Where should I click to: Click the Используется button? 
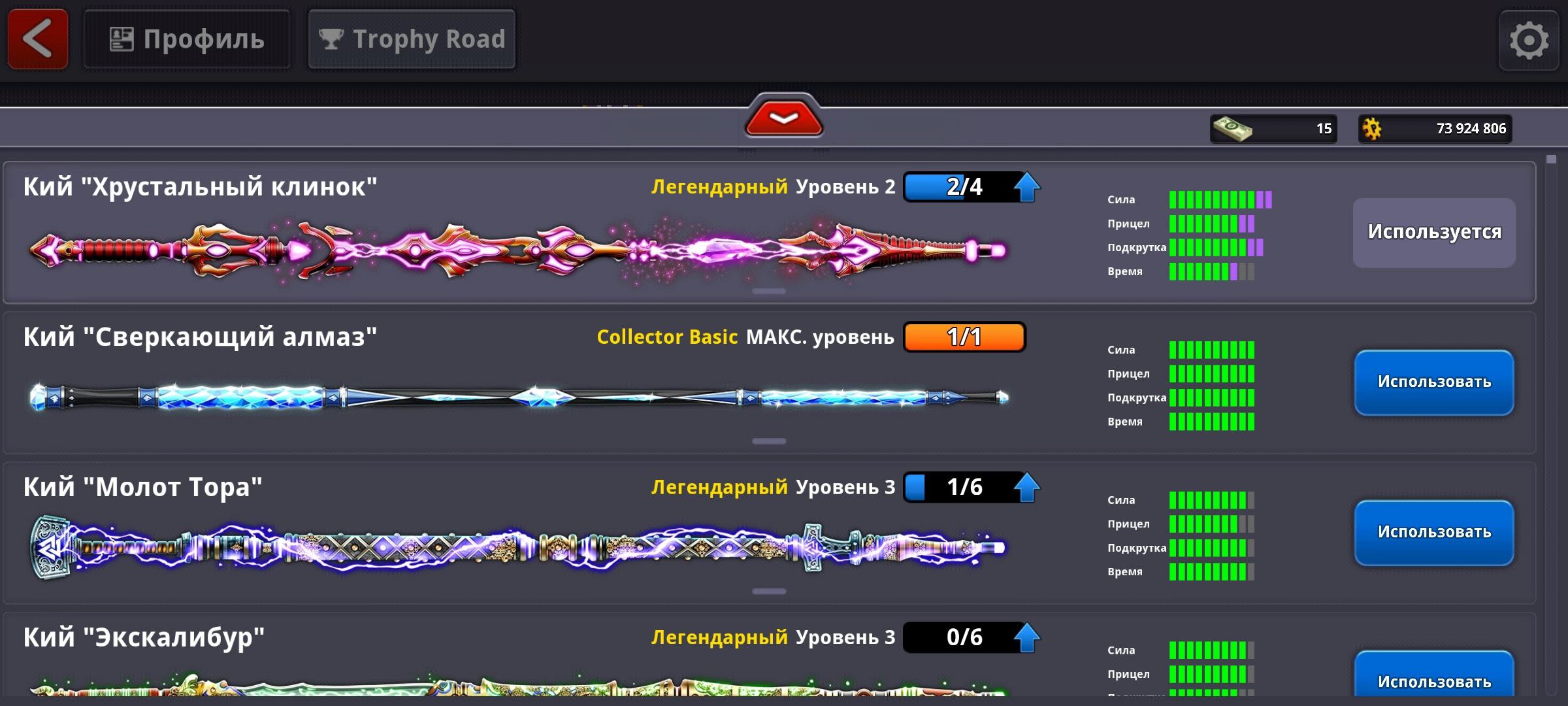point(1434,233)
